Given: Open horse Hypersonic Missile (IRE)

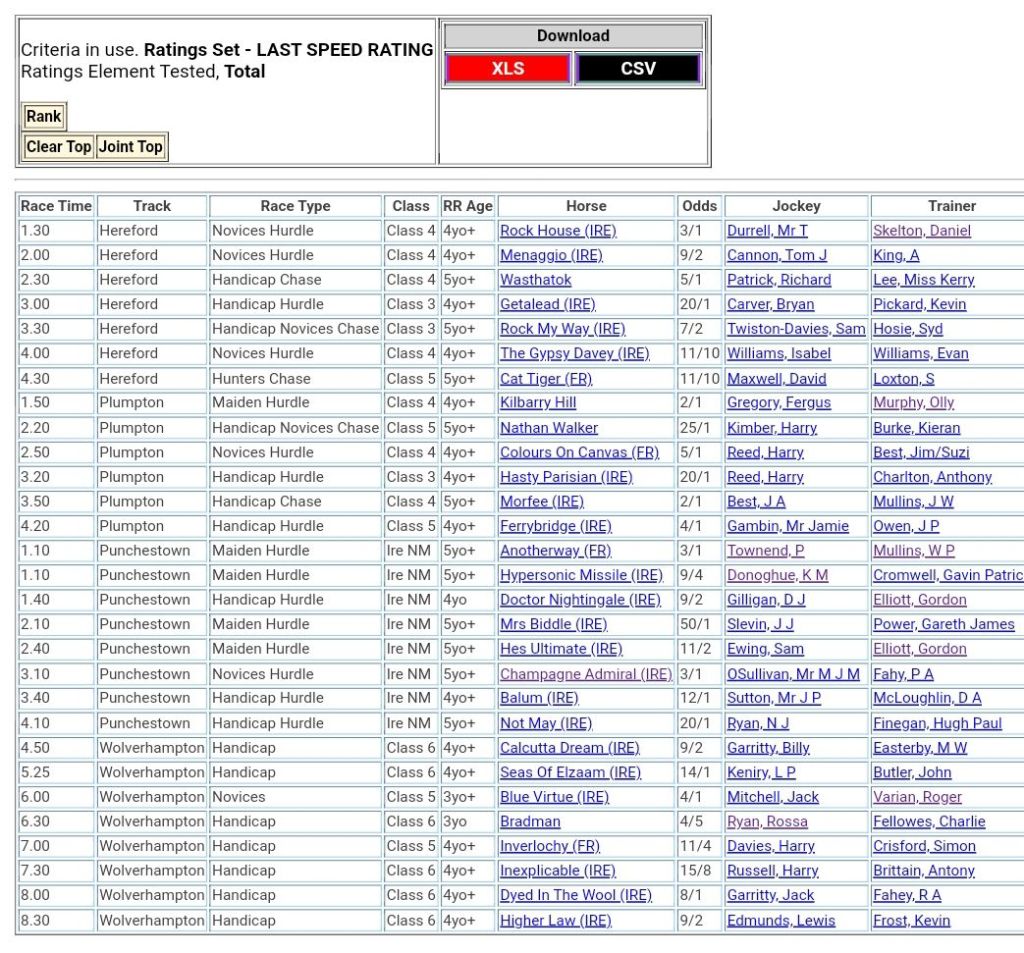Looking at the screenshot, I should 581,576.
